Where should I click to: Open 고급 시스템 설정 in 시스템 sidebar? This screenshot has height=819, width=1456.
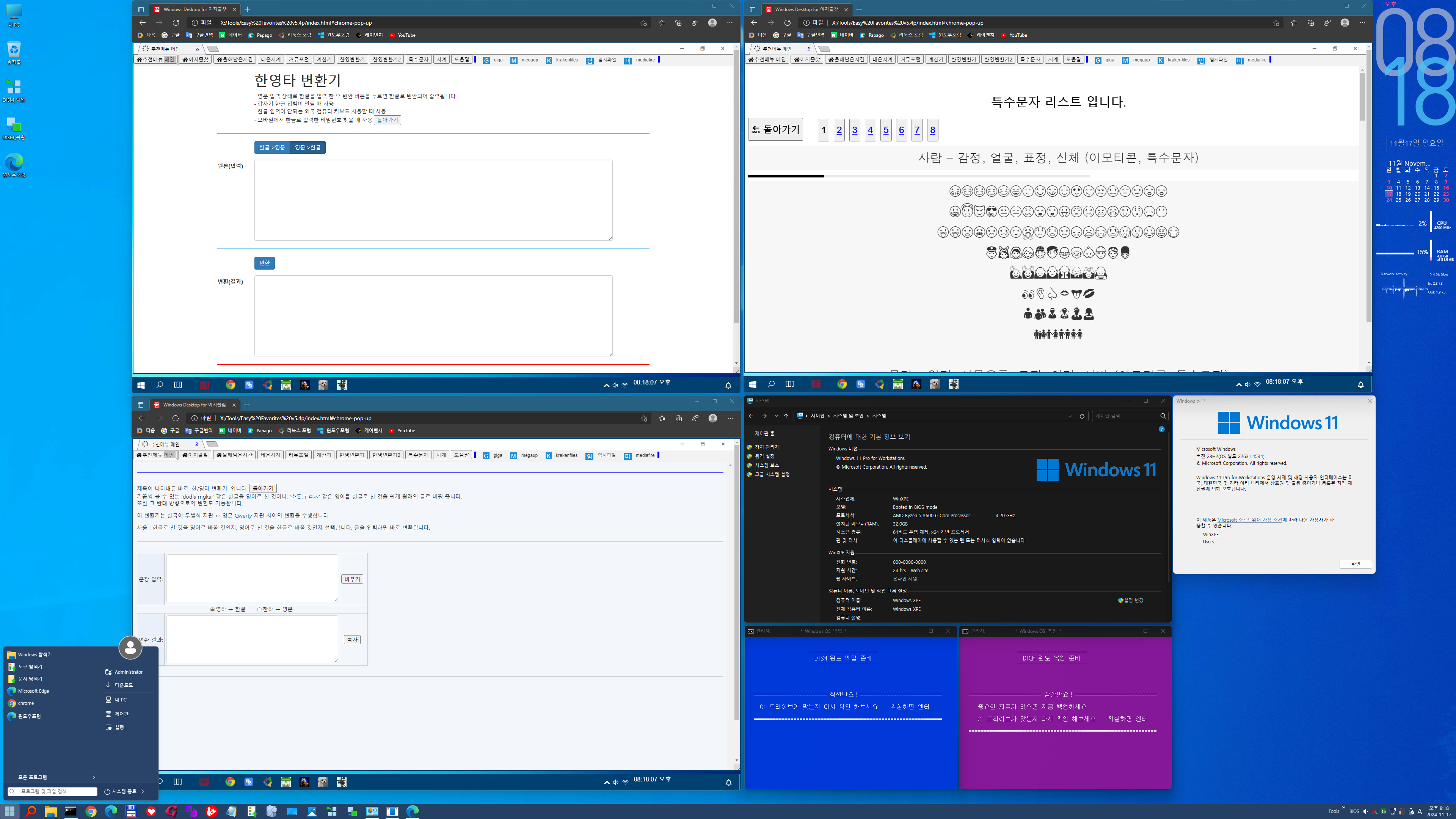click(x=772, y=475)
